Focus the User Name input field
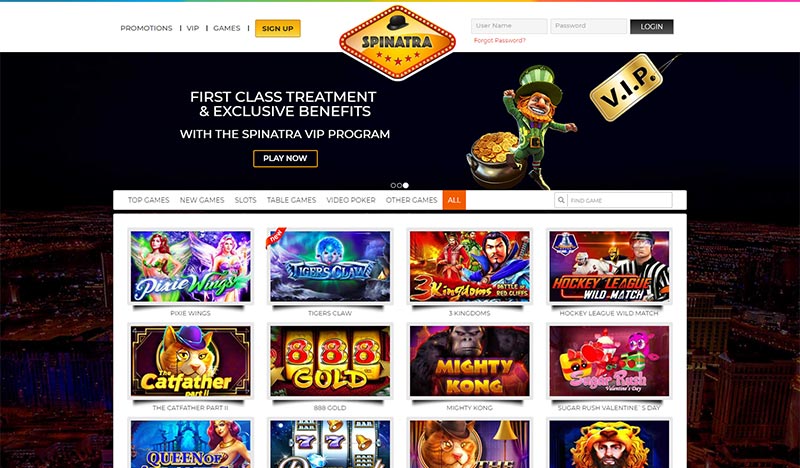The height and width of the screenshot is (468, 800). pyautogui.click(x=509, y=26)
